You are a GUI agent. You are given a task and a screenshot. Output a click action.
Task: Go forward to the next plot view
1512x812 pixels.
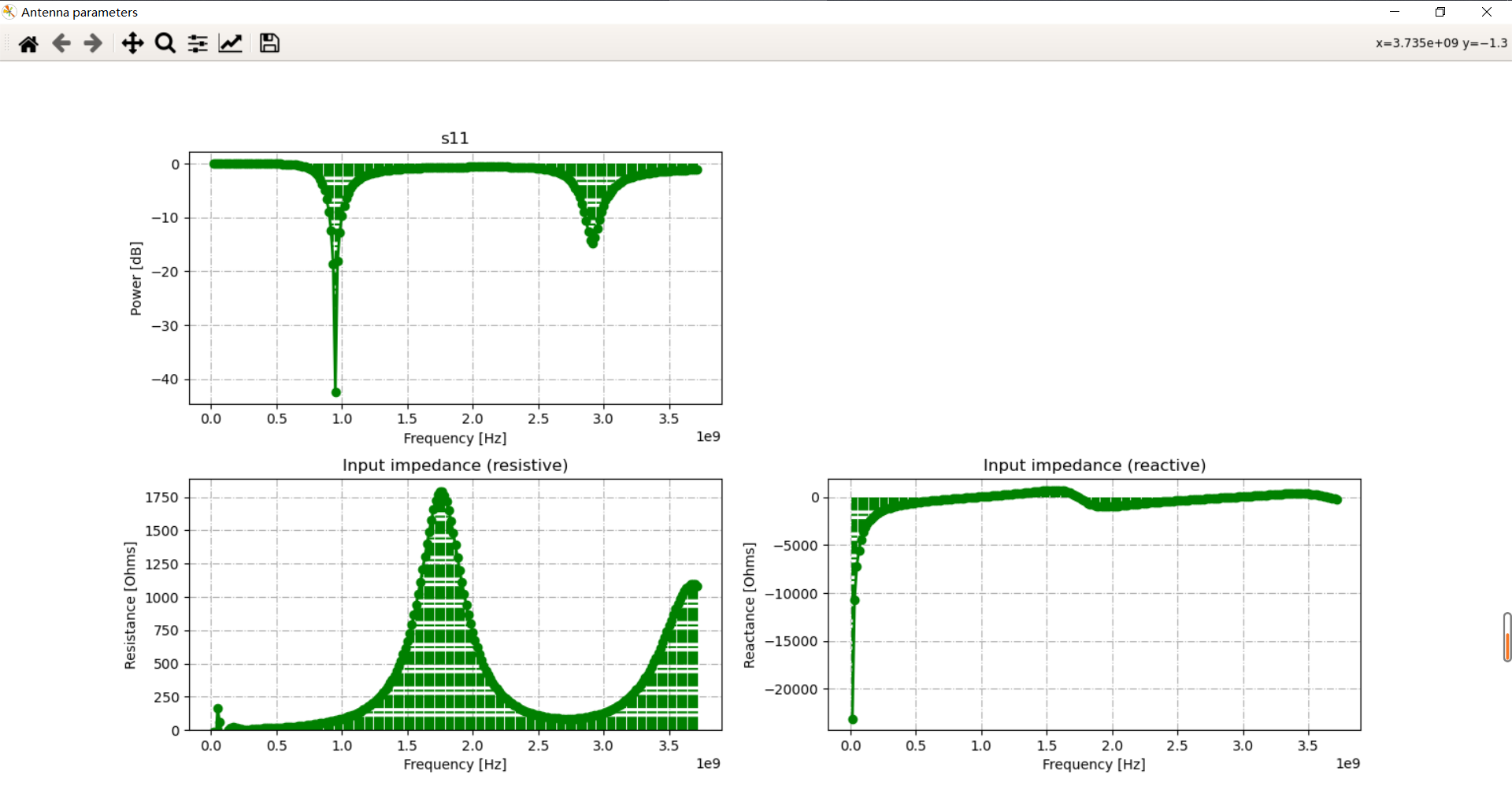92,43
